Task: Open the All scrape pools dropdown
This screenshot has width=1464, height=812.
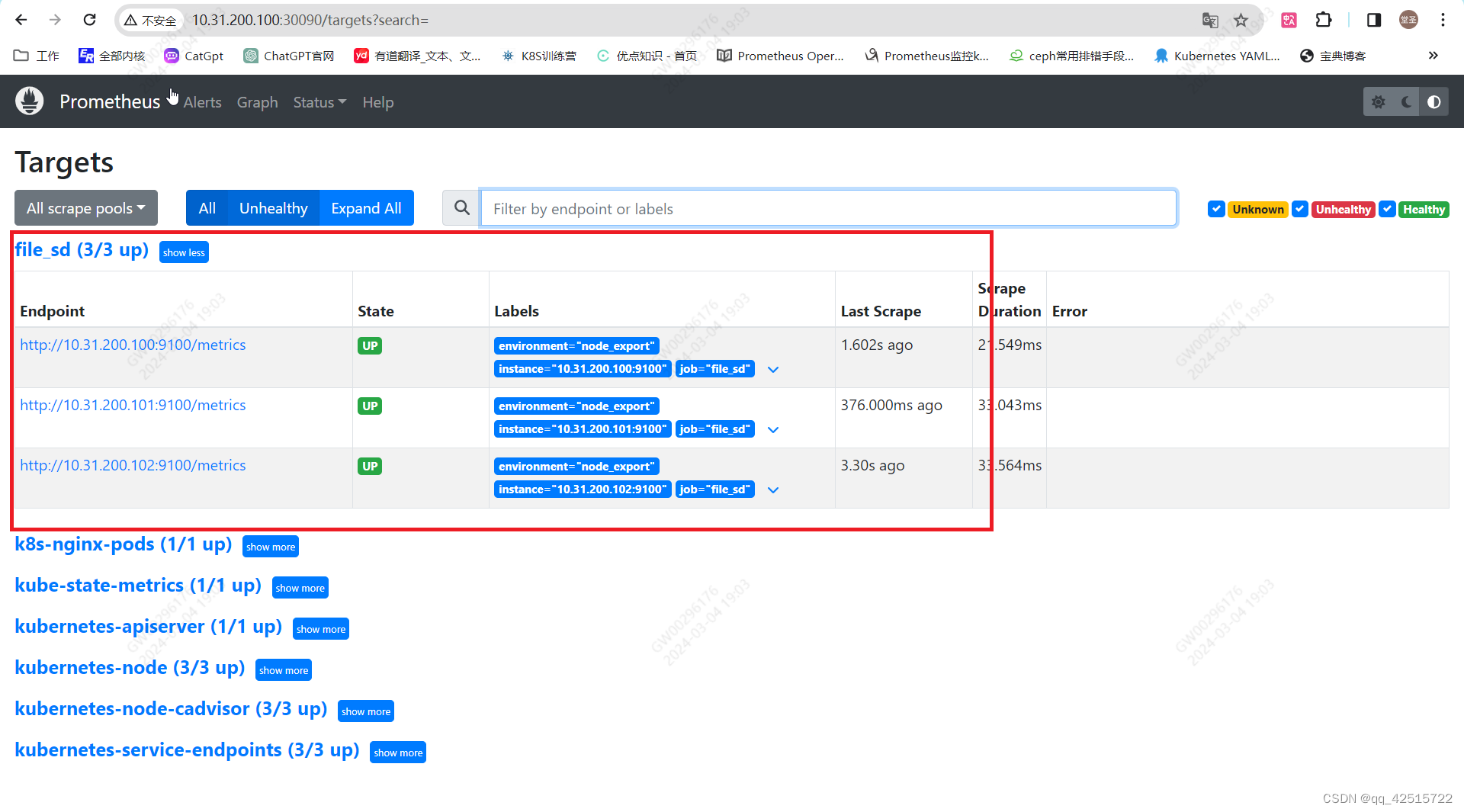Action: coord(86,208)
